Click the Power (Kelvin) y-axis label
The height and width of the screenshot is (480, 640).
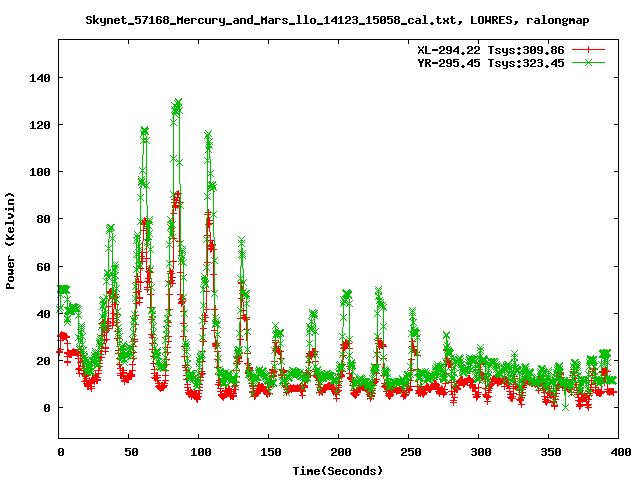(x=10, y=241)
